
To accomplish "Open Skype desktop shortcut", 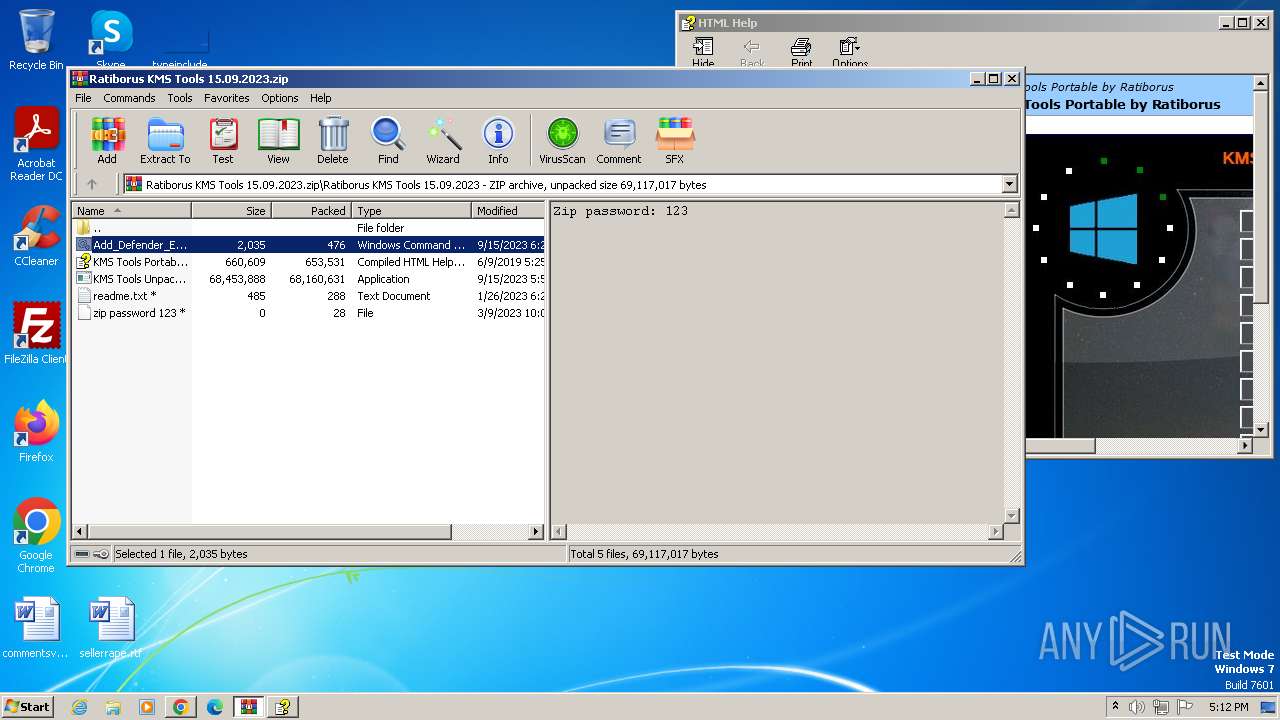I will (x=110, y=40).
